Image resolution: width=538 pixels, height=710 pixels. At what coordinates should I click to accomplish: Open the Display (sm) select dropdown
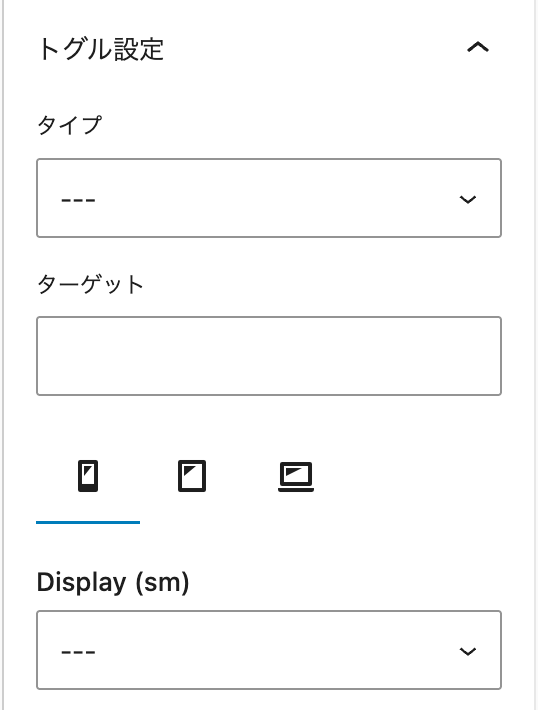pyautogui.click(x=269, y=650)
